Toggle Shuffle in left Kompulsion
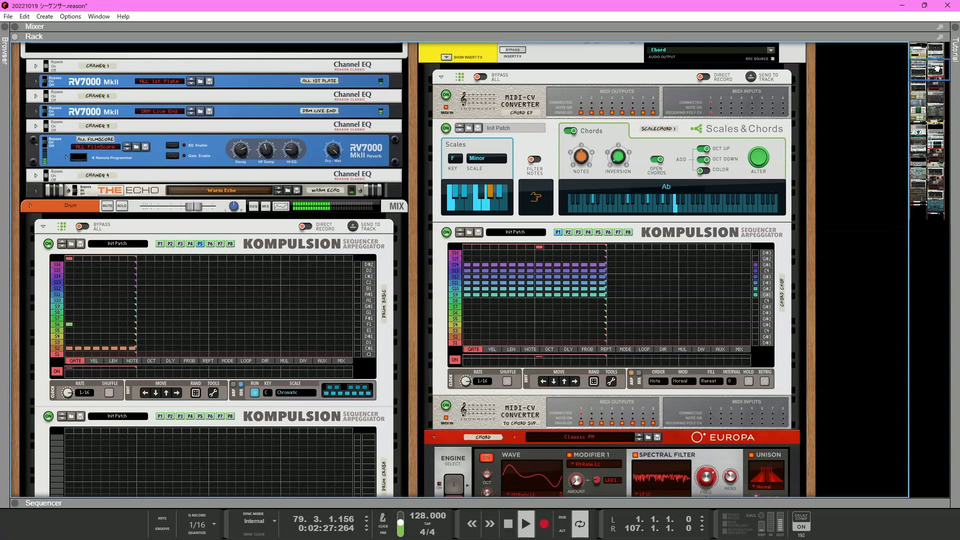The height and width of the screenshot is (540, 960). pyautogui.click(x=109, y=392)
